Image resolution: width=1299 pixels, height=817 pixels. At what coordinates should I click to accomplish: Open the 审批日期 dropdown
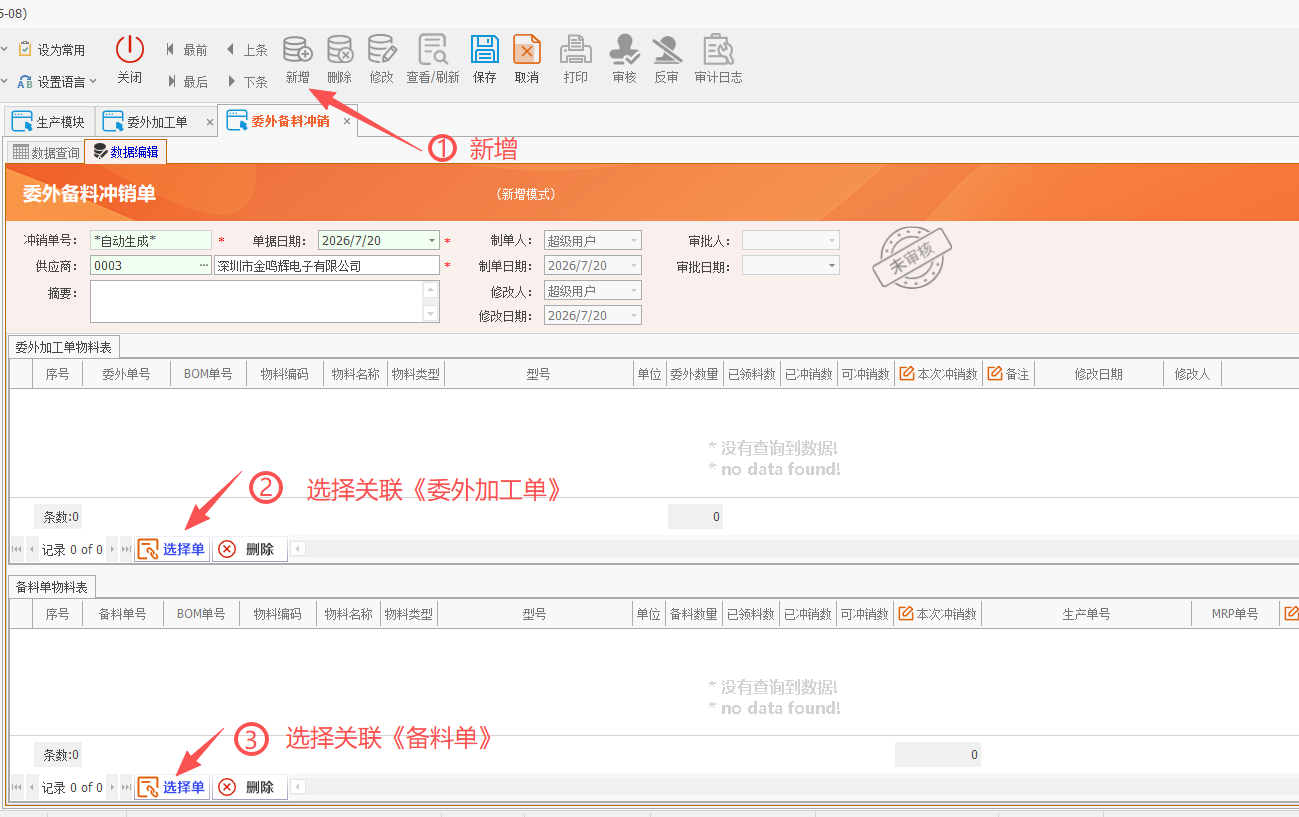(832, 265)
